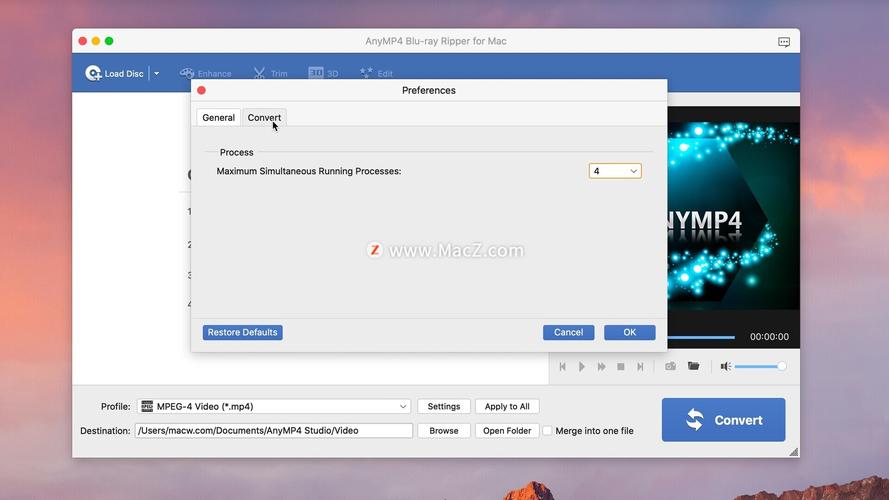The height and width of the screenshot is (500, 889).
Task: Click the Load Disc button
Action: coord(114,73)
